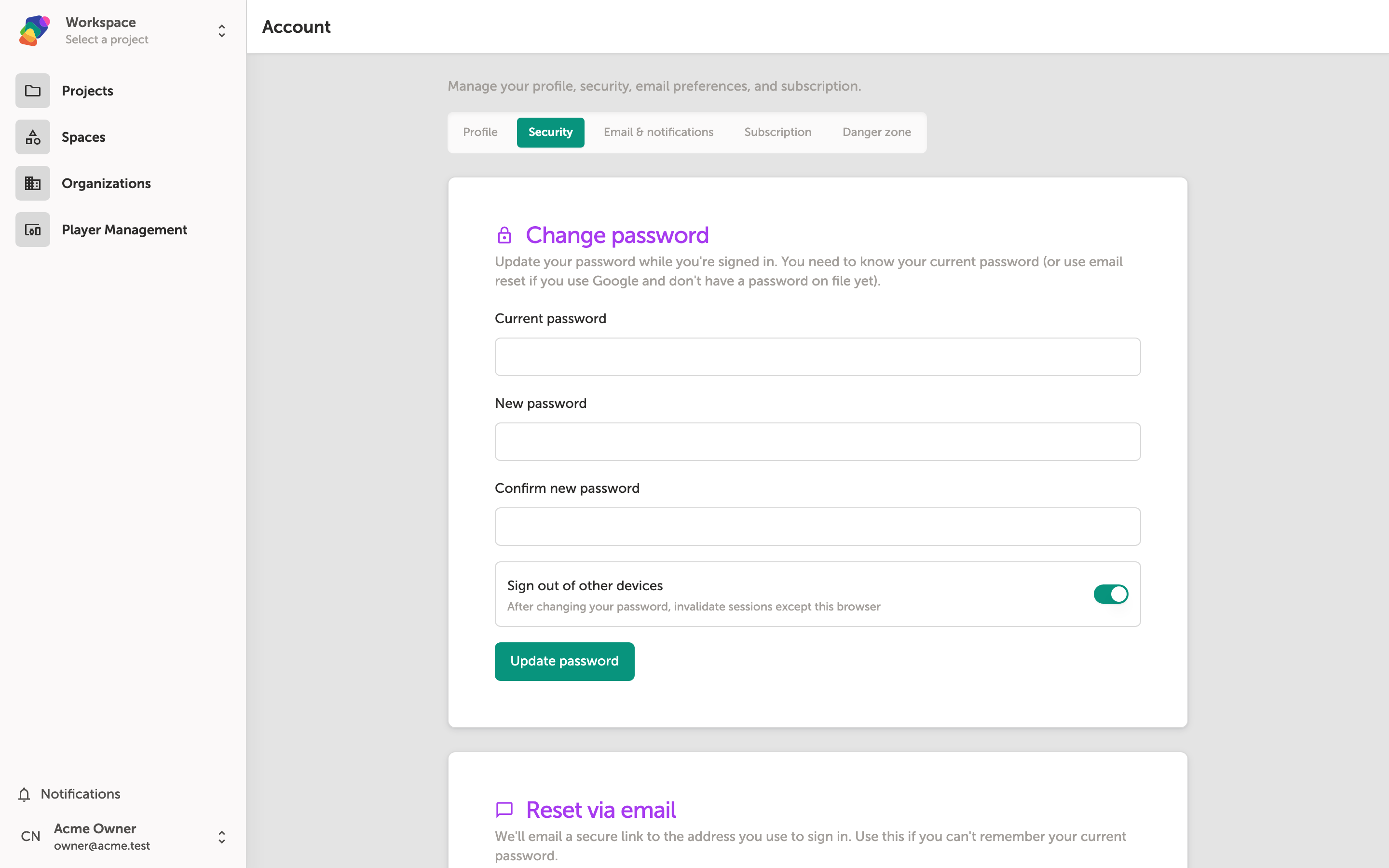The height and width of the screenshot is (868, 1389).
Task: Open the Email & notifications tab
Action: point(658,132)
